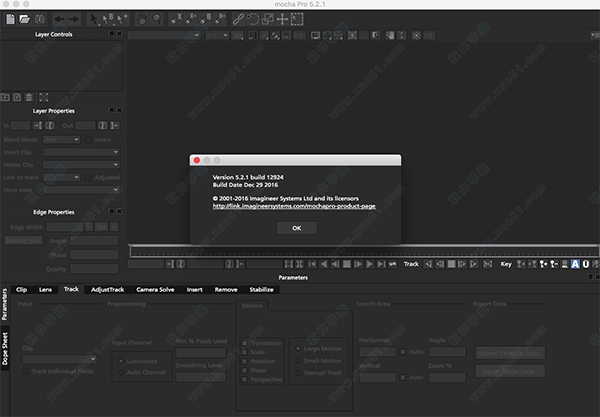Switch to the AdjustTrack tab
This screenshot has width=600, height=417.
pyautogui.click(x=108, y=290)
